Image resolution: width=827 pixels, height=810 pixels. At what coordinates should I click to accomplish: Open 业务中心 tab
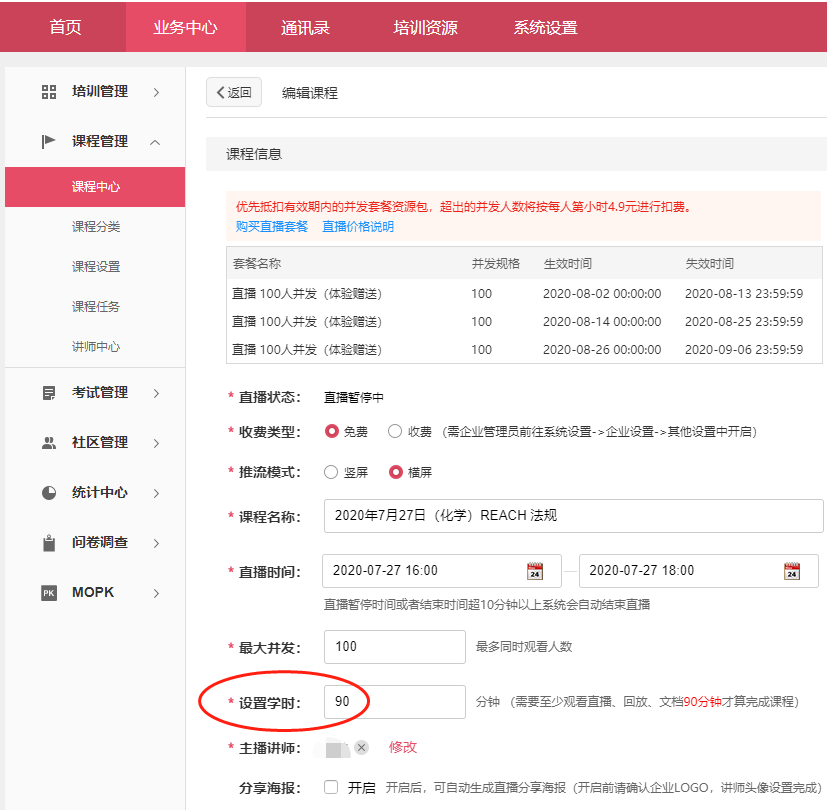pos(185,27)
